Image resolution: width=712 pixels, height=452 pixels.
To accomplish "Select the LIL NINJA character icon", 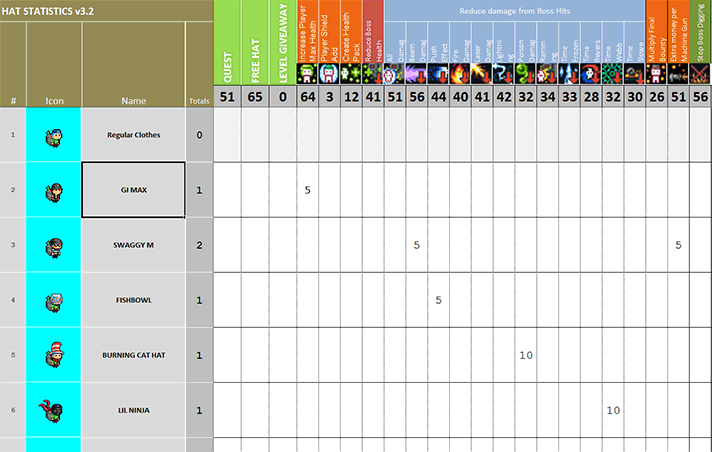I will tap(51, 411).
